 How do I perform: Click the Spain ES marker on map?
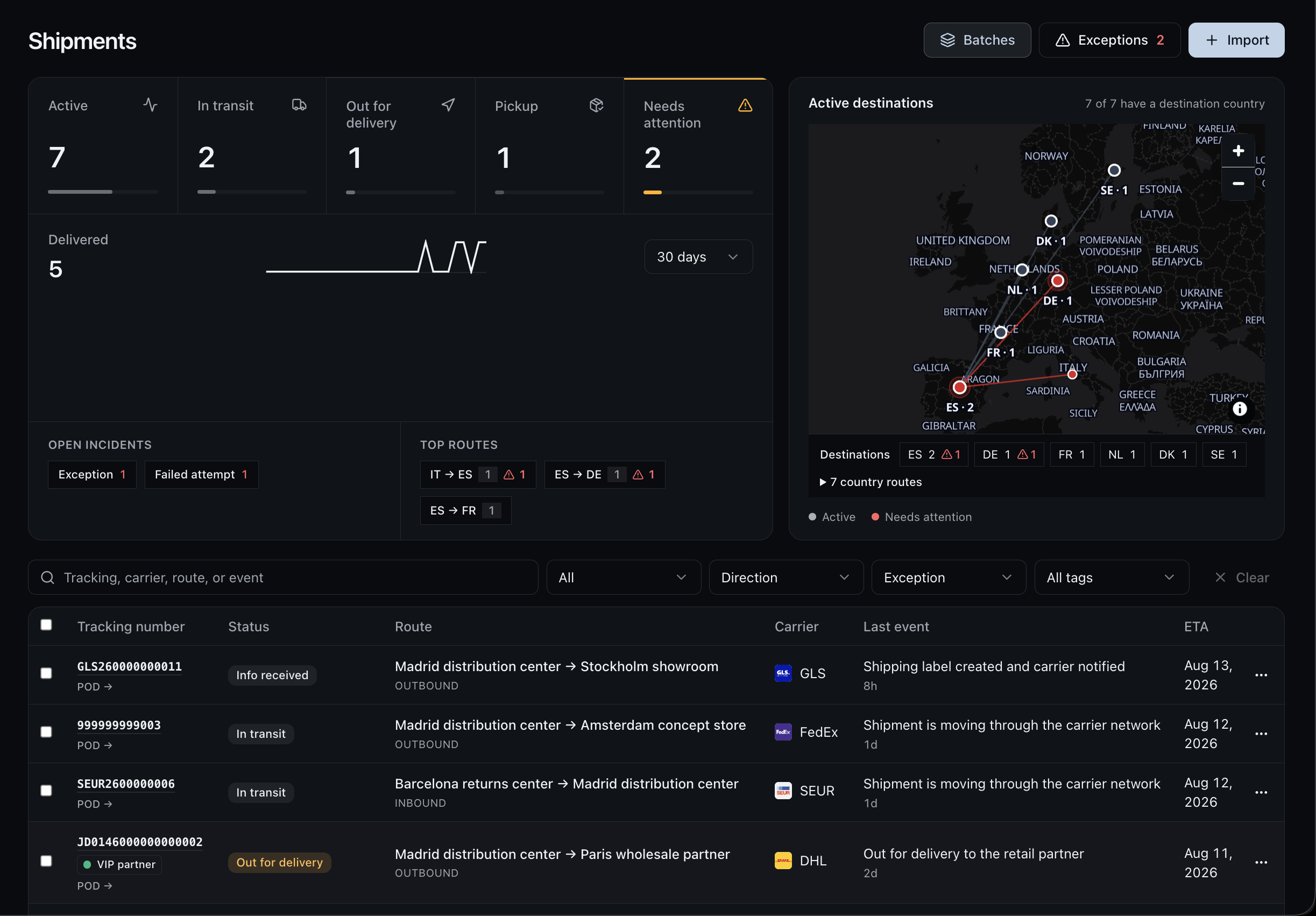pos(959,387)
